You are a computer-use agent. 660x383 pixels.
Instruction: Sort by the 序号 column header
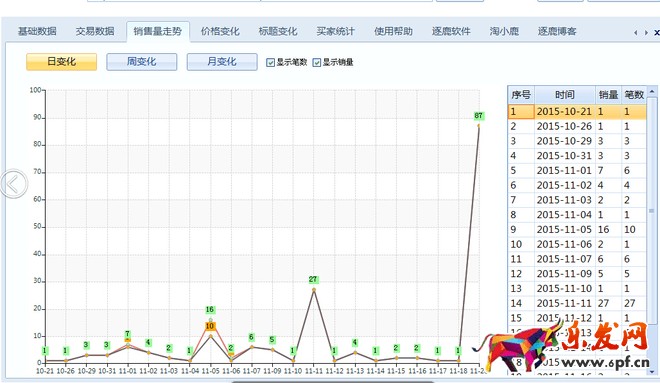(521, 95)
